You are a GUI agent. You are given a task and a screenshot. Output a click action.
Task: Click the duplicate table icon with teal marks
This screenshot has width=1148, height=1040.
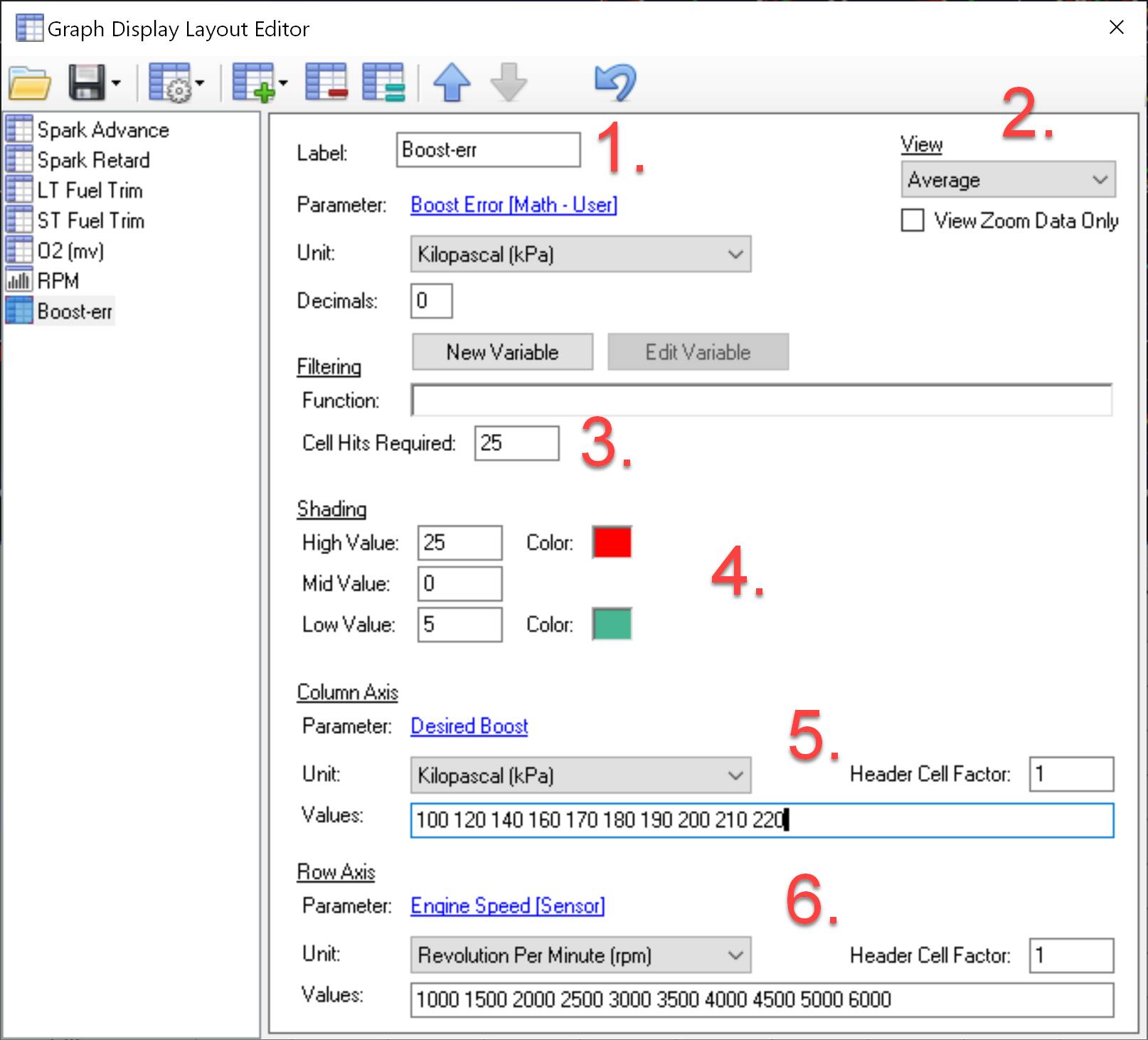coord(384,83)
